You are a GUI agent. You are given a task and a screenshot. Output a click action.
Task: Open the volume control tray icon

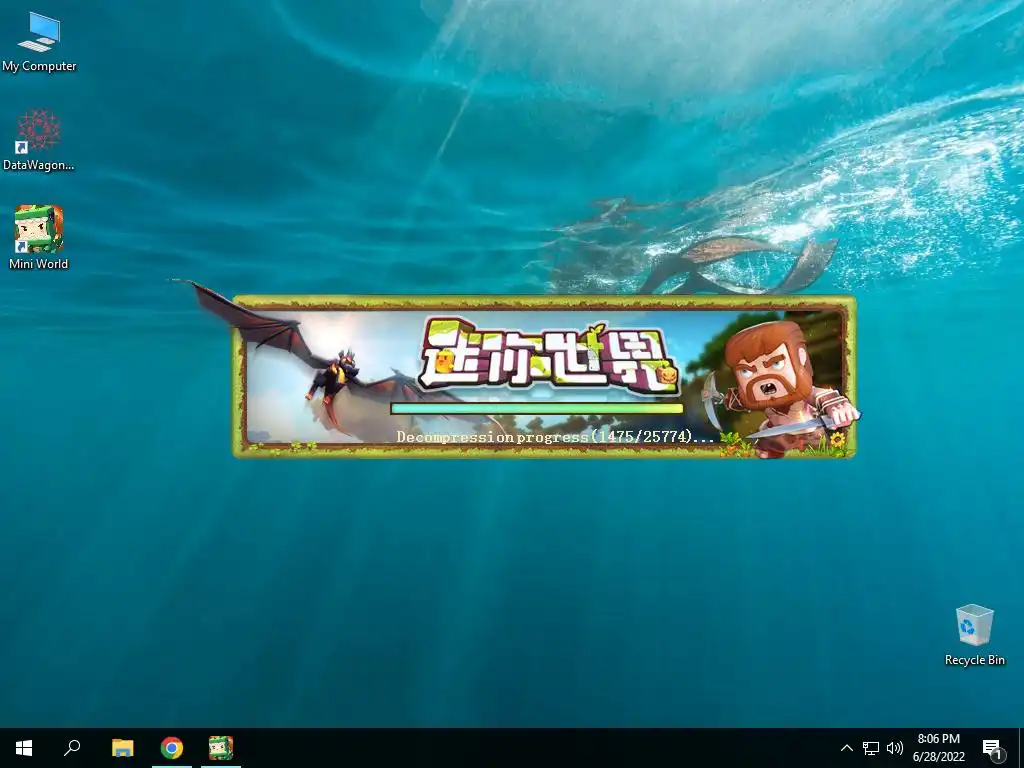tap(895, 748)
